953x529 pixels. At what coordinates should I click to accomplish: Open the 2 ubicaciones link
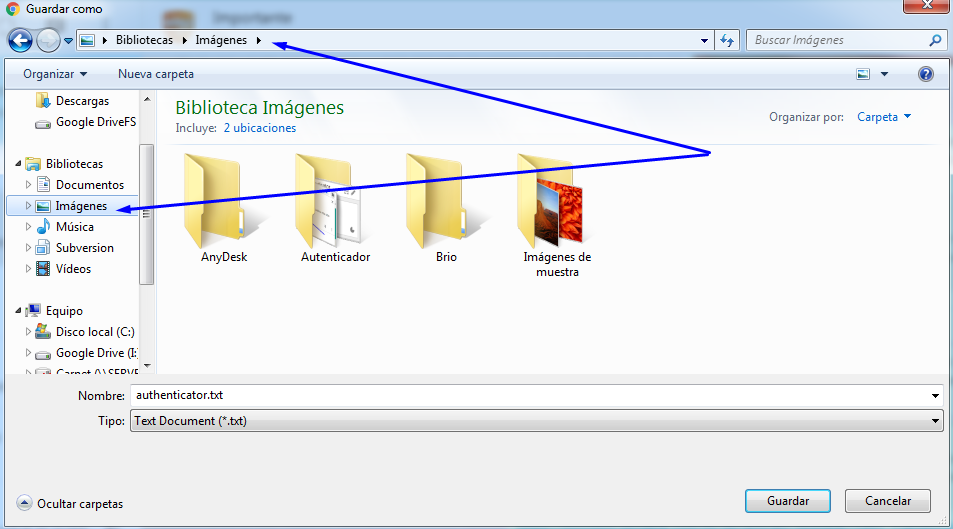259,128
